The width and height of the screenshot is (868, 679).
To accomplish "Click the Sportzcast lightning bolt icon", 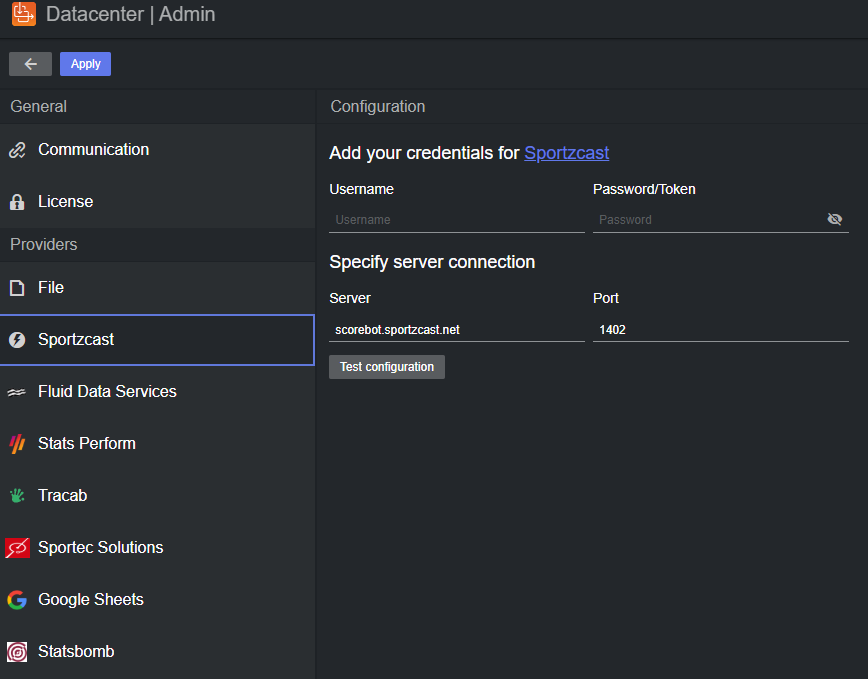I will pos(17,340).
